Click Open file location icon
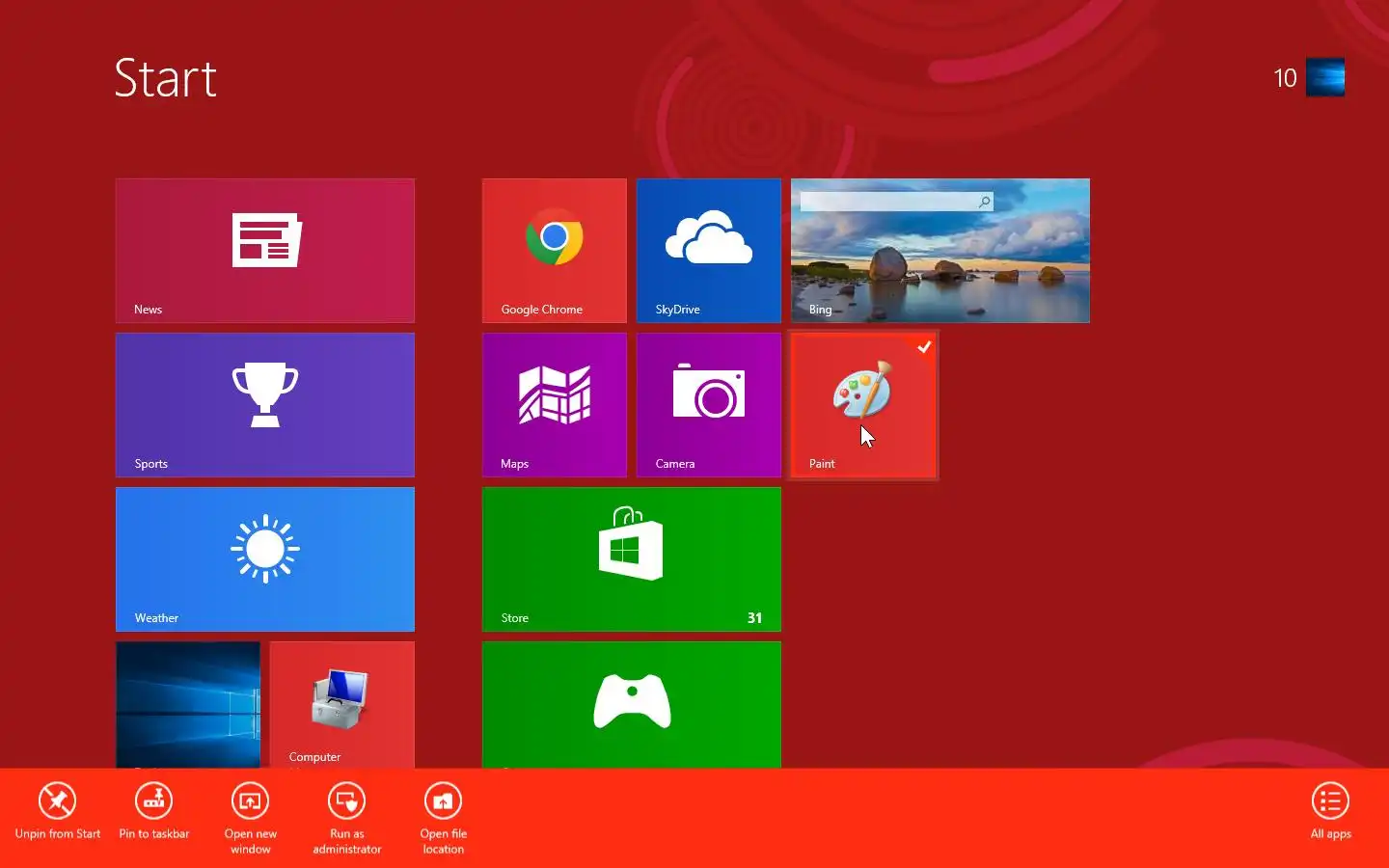 click(443, 800)
